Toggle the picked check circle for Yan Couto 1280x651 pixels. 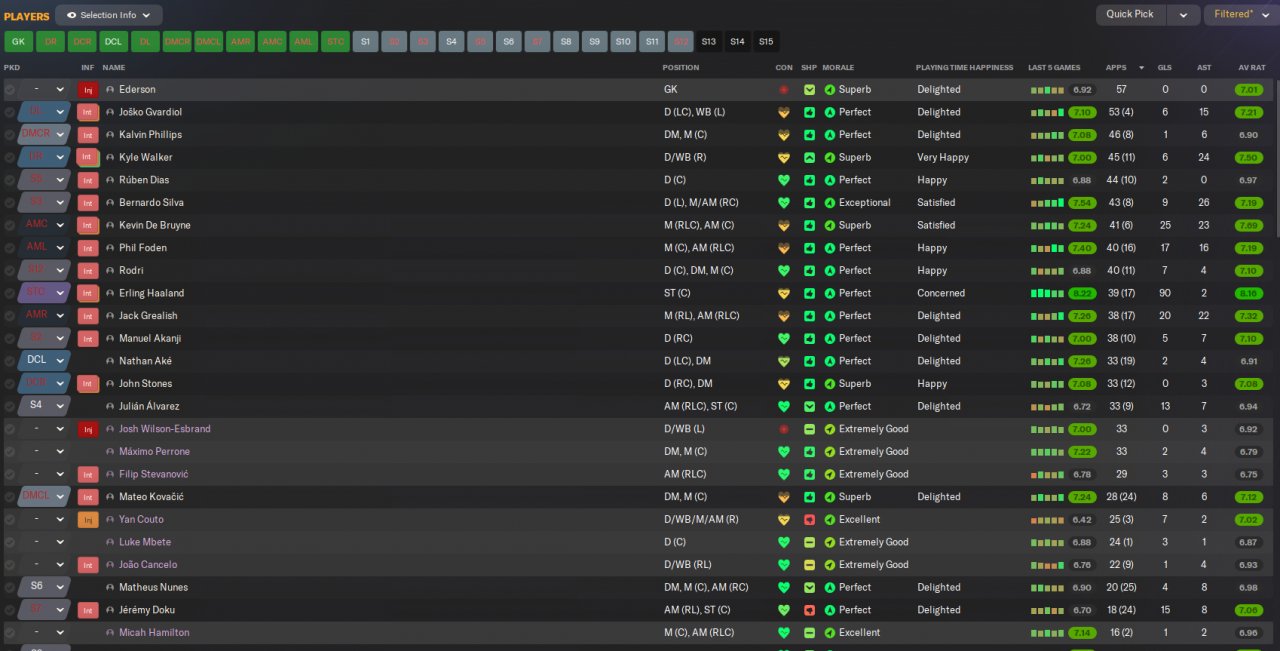point(10,520)
